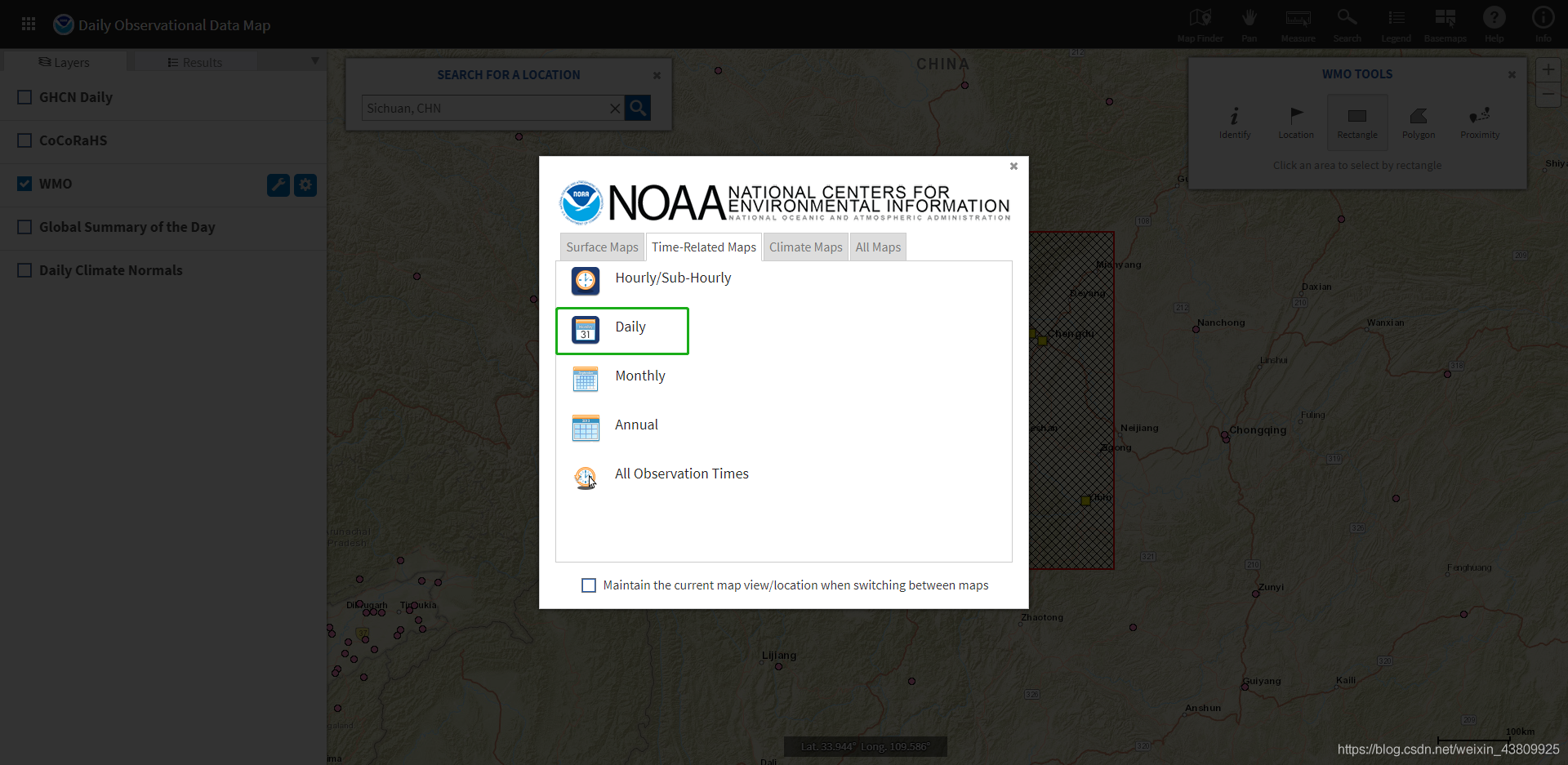The height and width of the screenshot is (765, 1568).
Task: Open the Monthly maps link
Action: (640, 376)
